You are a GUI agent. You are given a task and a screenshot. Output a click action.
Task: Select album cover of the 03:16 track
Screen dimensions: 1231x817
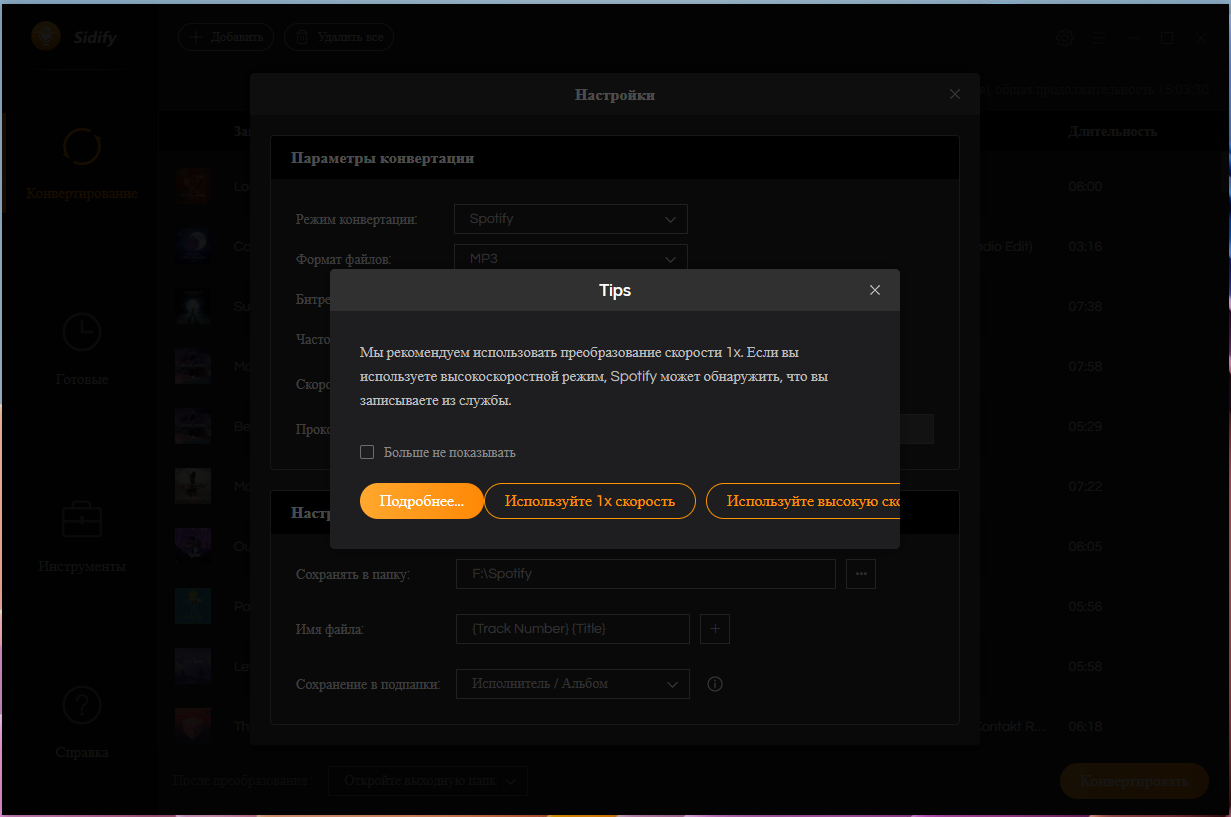(193, 246)
